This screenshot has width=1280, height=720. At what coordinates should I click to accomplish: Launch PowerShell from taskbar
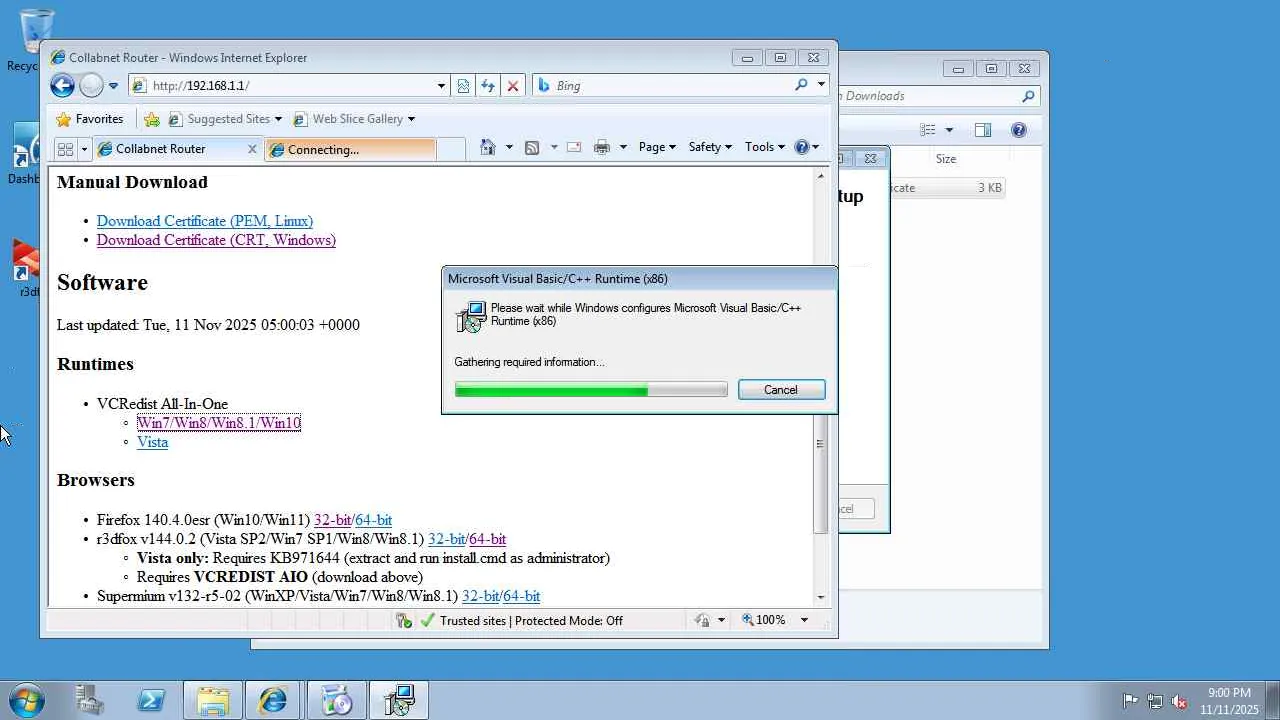(151, 700)
